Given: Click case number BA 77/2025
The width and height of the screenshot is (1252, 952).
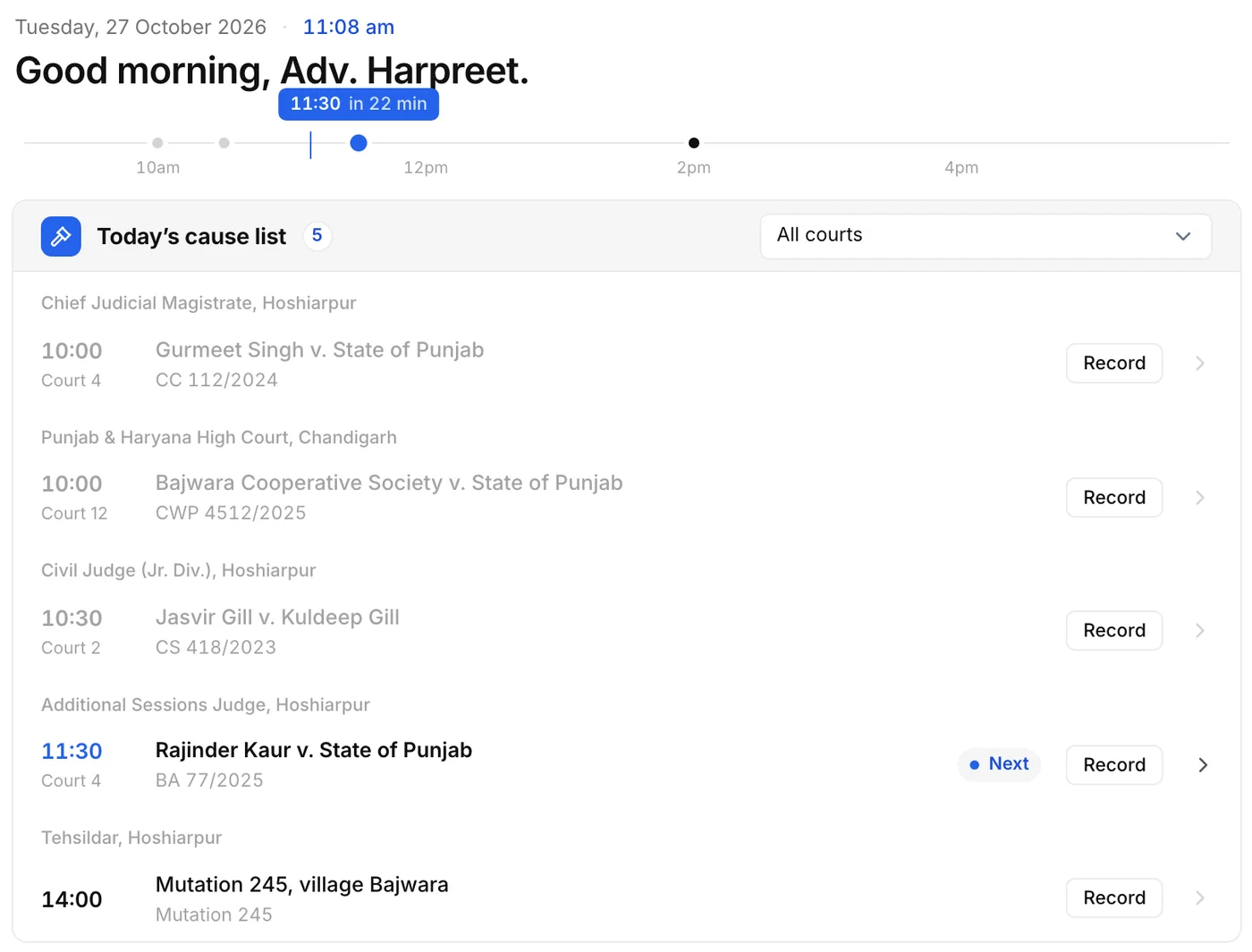Looking at the screenshot, I should point(209,780).
